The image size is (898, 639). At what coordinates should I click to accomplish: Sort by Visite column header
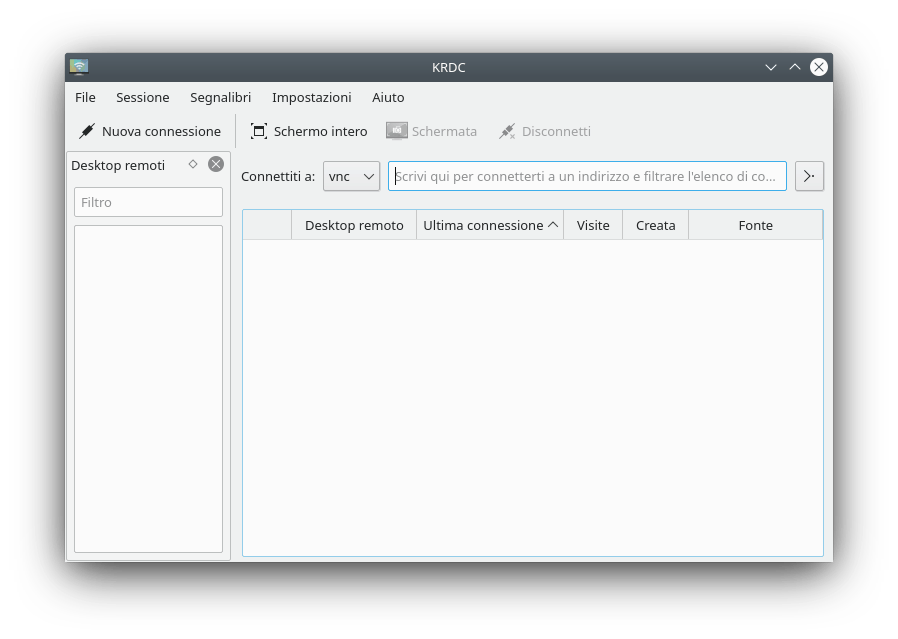[x=593, y=225]
